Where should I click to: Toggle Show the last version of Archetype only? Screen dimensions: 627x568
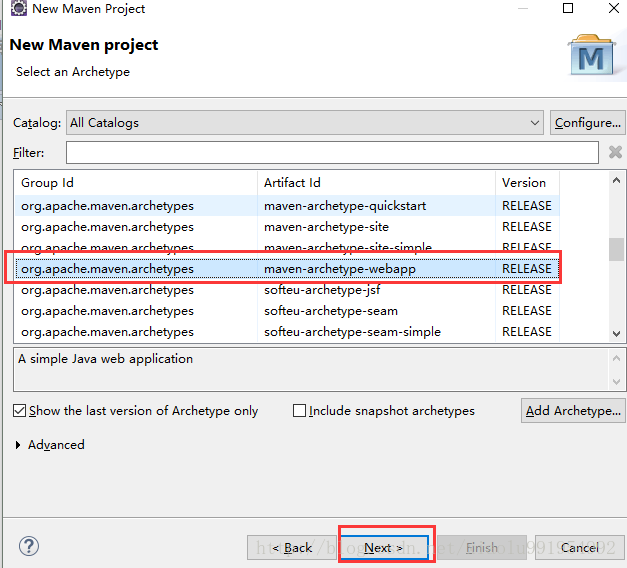19,411
